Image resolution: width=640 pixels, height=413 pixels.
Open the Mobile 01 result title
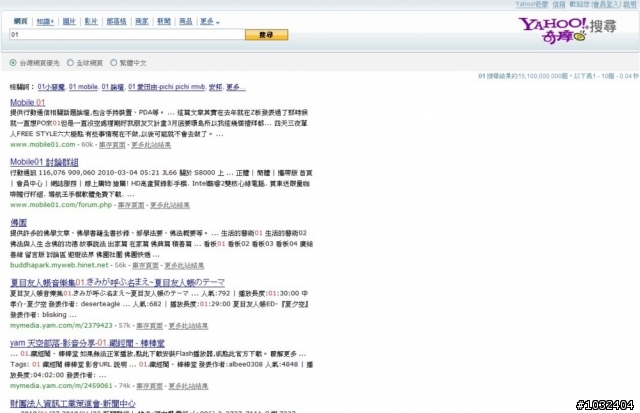tap(28, 102)
